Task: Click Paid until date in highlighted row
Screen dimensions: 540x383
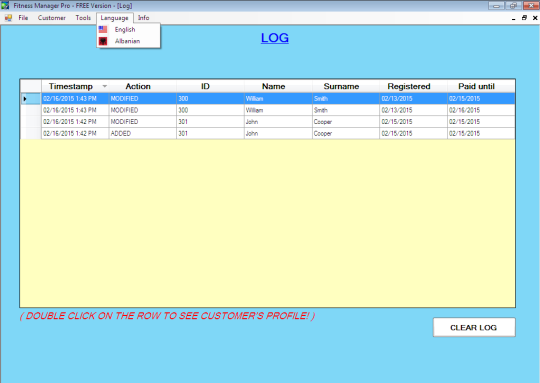Action: (481, 99)
